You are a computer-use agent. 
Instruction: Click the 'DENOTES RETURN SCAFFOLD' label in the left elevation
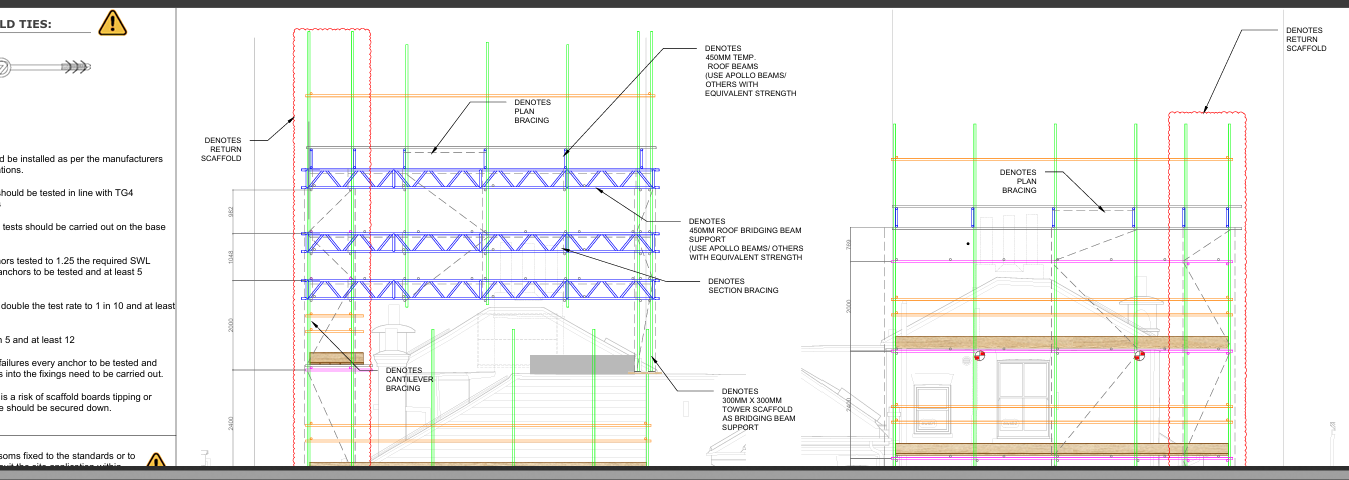tap(222, 149)
